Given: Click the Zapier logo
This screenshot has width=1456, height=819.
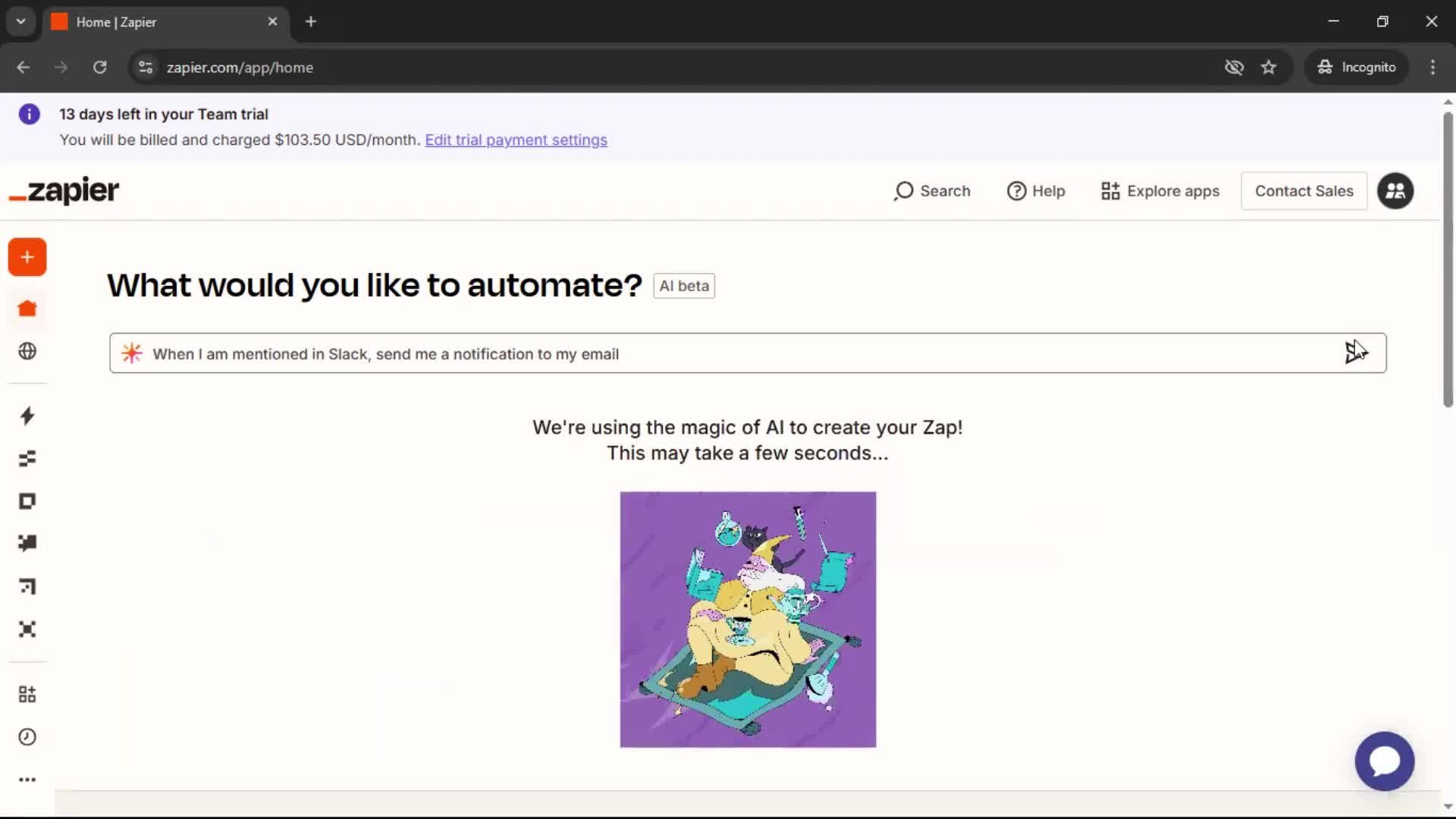Looking at the screenshot, I should pos(64,190).
